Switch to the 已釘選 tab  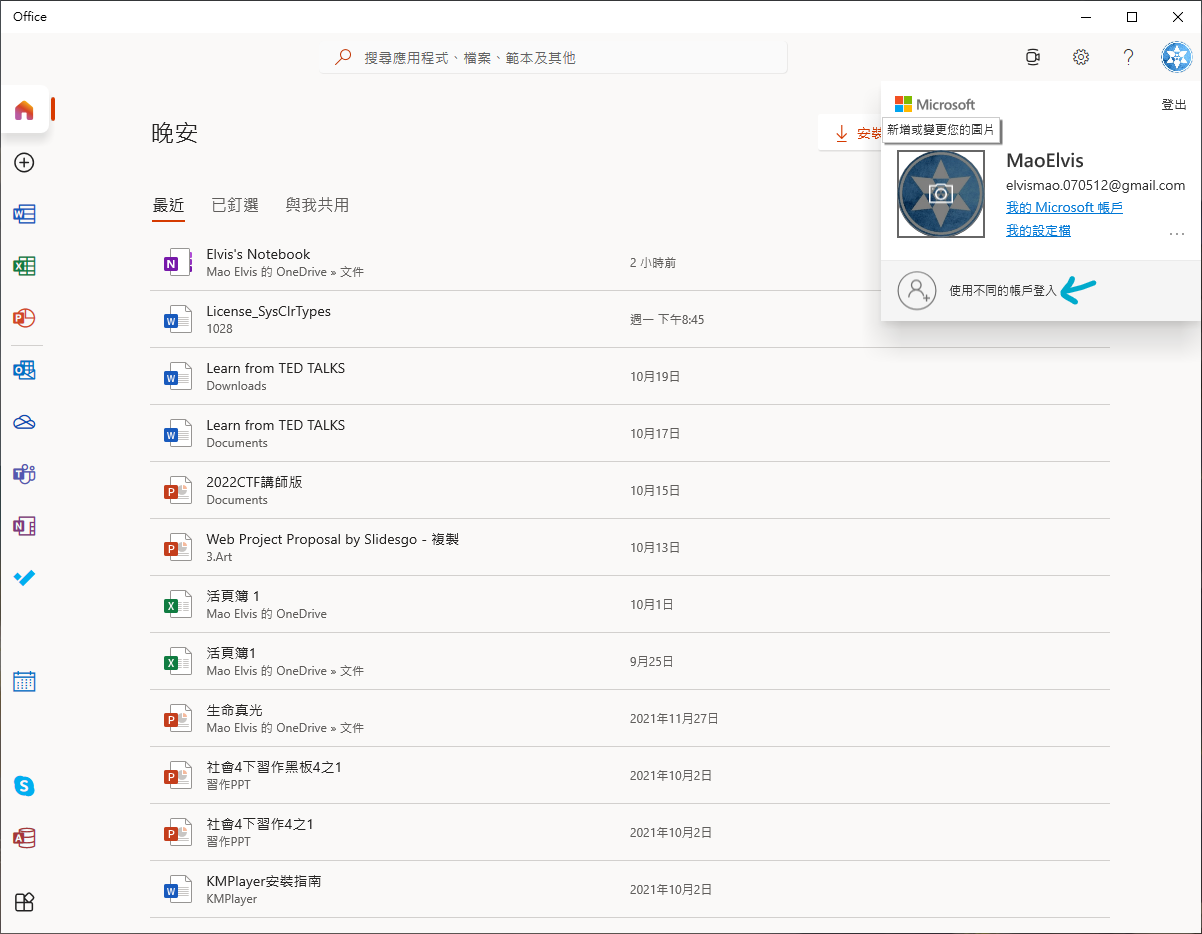235,205
